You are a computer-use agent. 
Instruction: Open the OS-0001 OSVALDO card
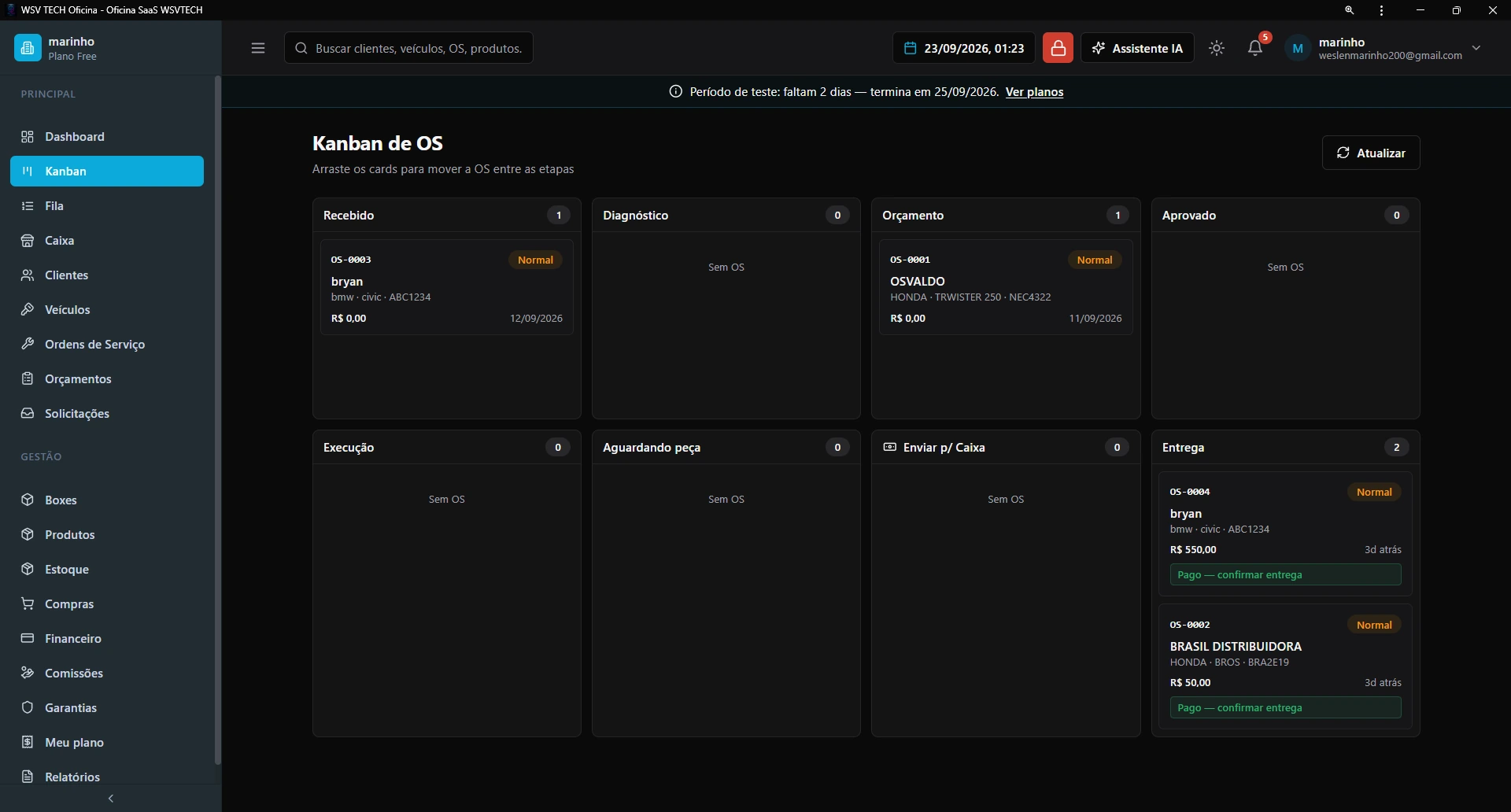(1006, 288)
